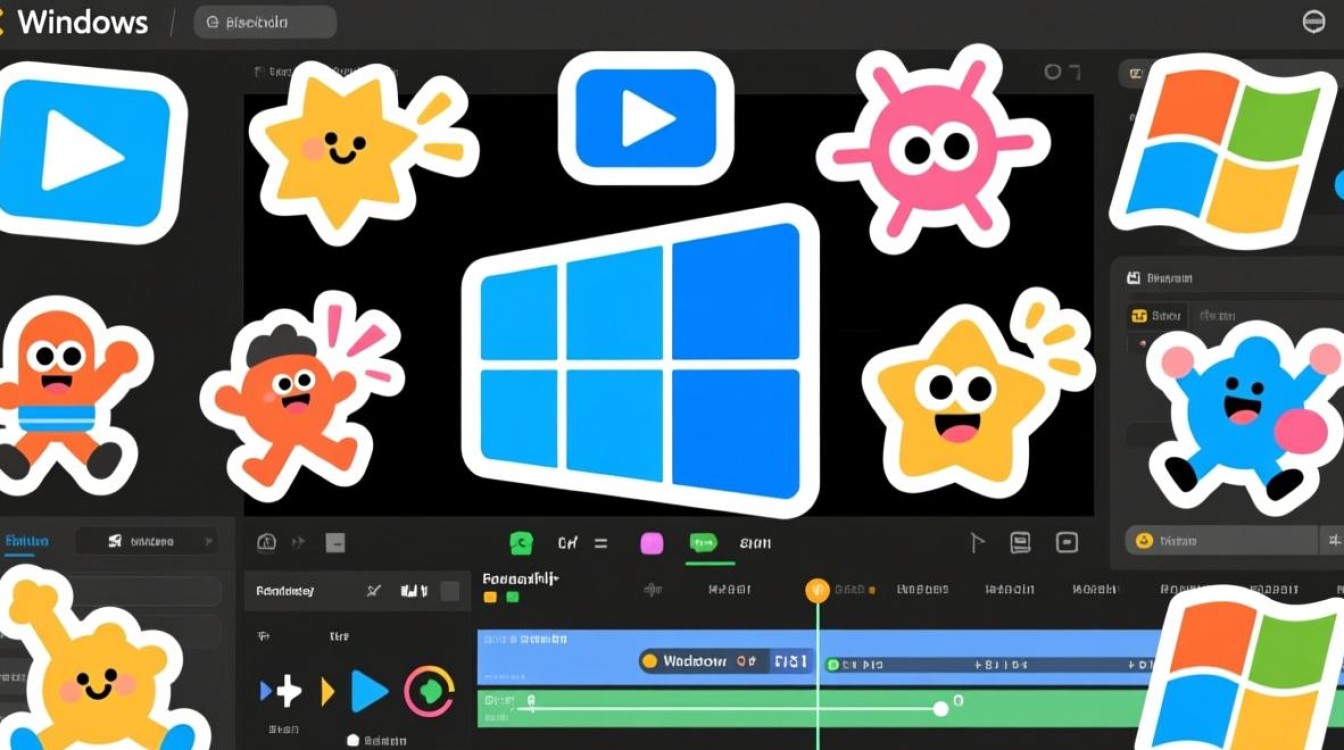Click the small yellow arrow playback icon
Viewport: 1344px width, 750px height.
327,691
